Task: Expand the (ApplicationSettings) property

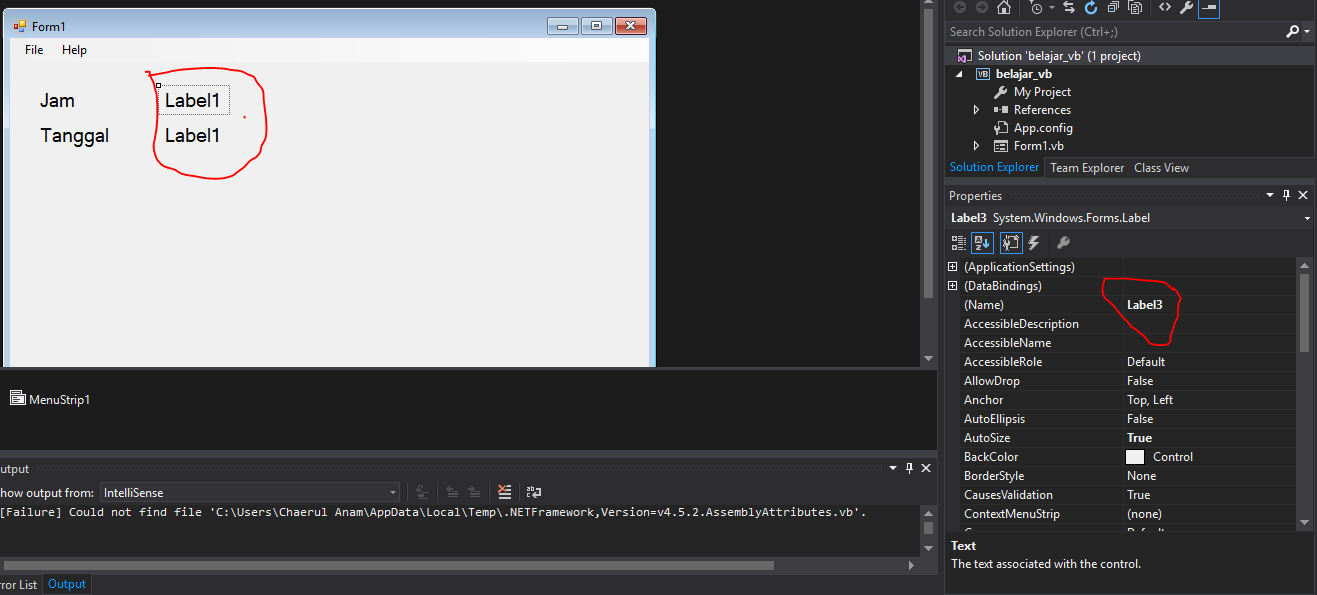Action: pyautogui.click(x=952, y=267)
